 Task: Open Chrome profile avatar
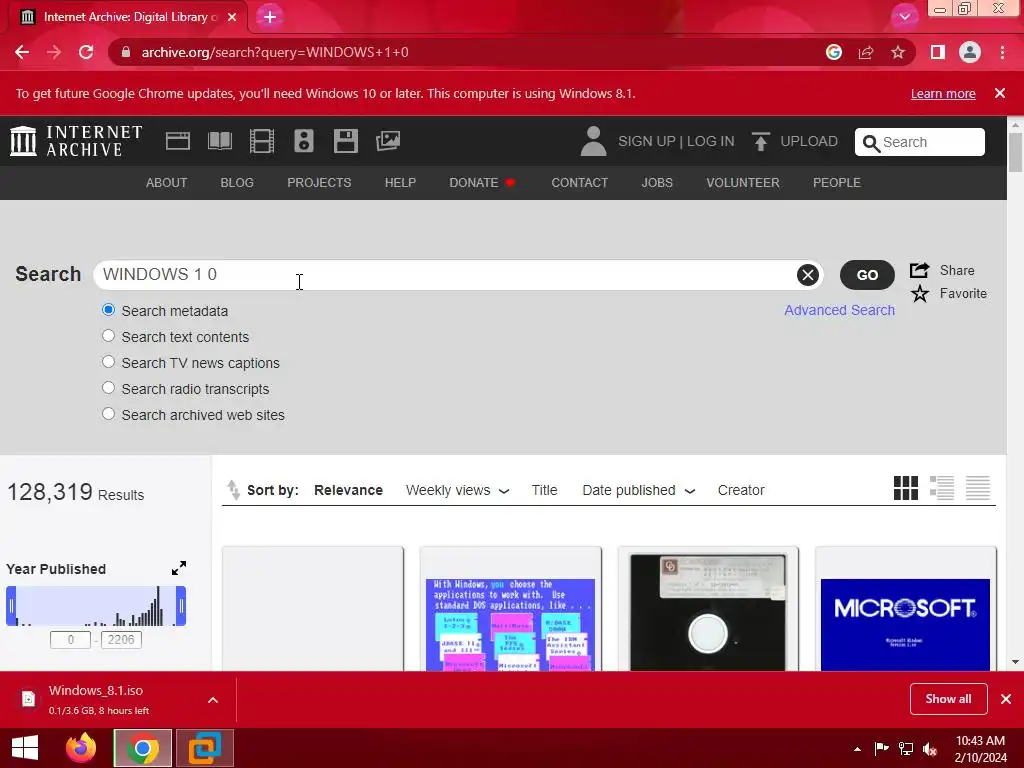[970, 52]
